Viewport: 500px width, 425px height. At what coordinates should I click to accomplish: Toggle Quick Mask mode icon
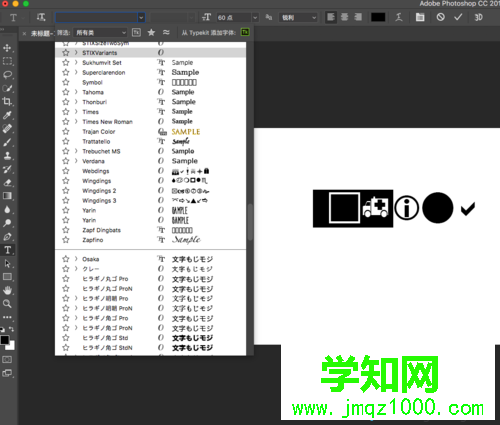[7, 360]
